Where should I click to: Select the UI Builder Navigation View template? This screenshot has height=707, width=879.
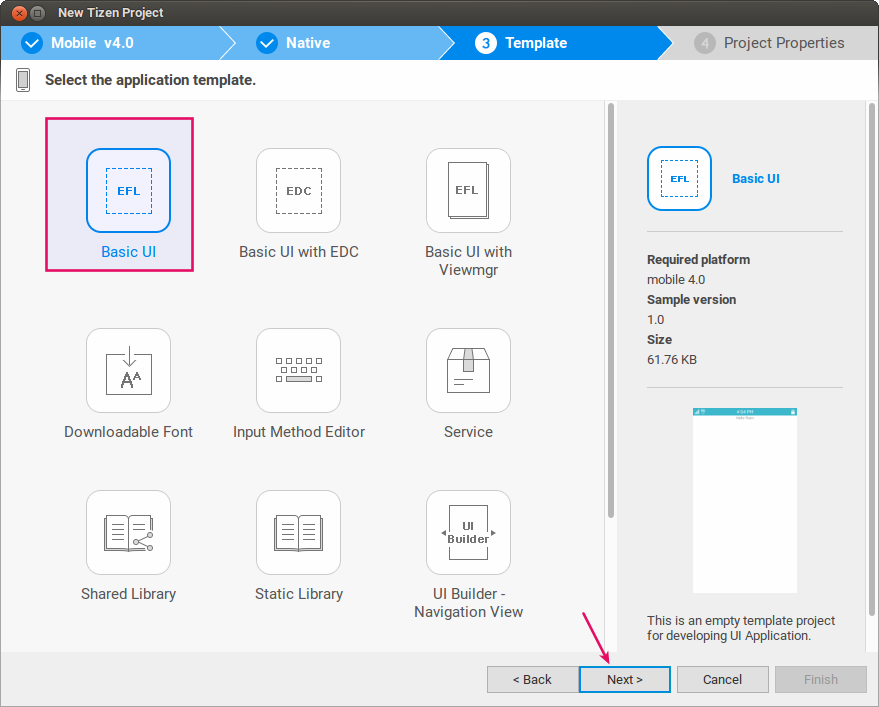(468, 532)
